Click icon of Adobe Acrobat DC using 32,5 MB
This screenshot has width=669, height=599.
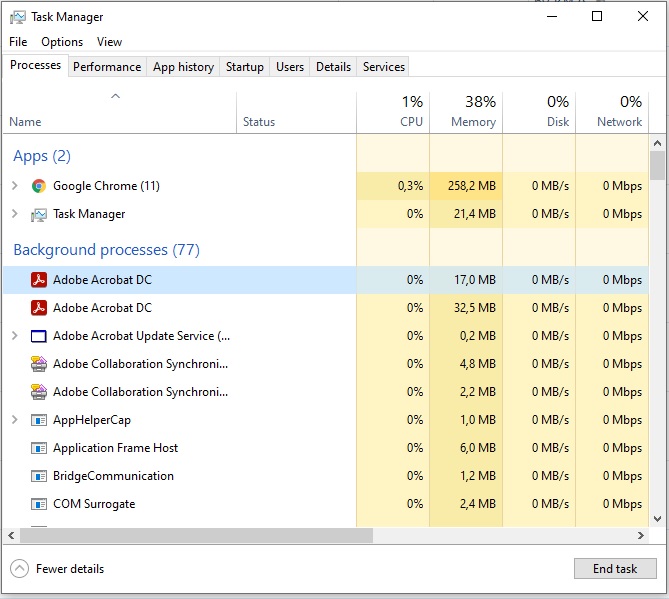[39, 308]
